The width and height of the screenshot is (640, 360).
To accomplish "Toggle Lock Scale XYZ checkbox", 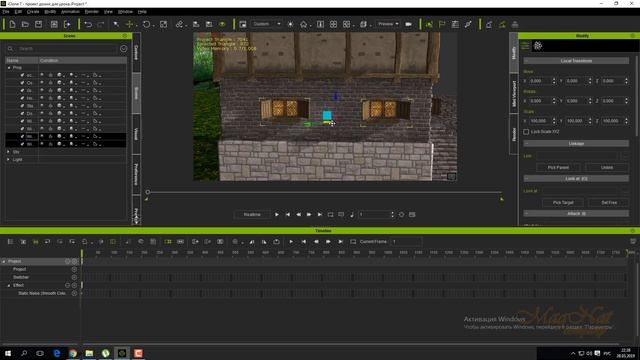I will click(526, 132).
